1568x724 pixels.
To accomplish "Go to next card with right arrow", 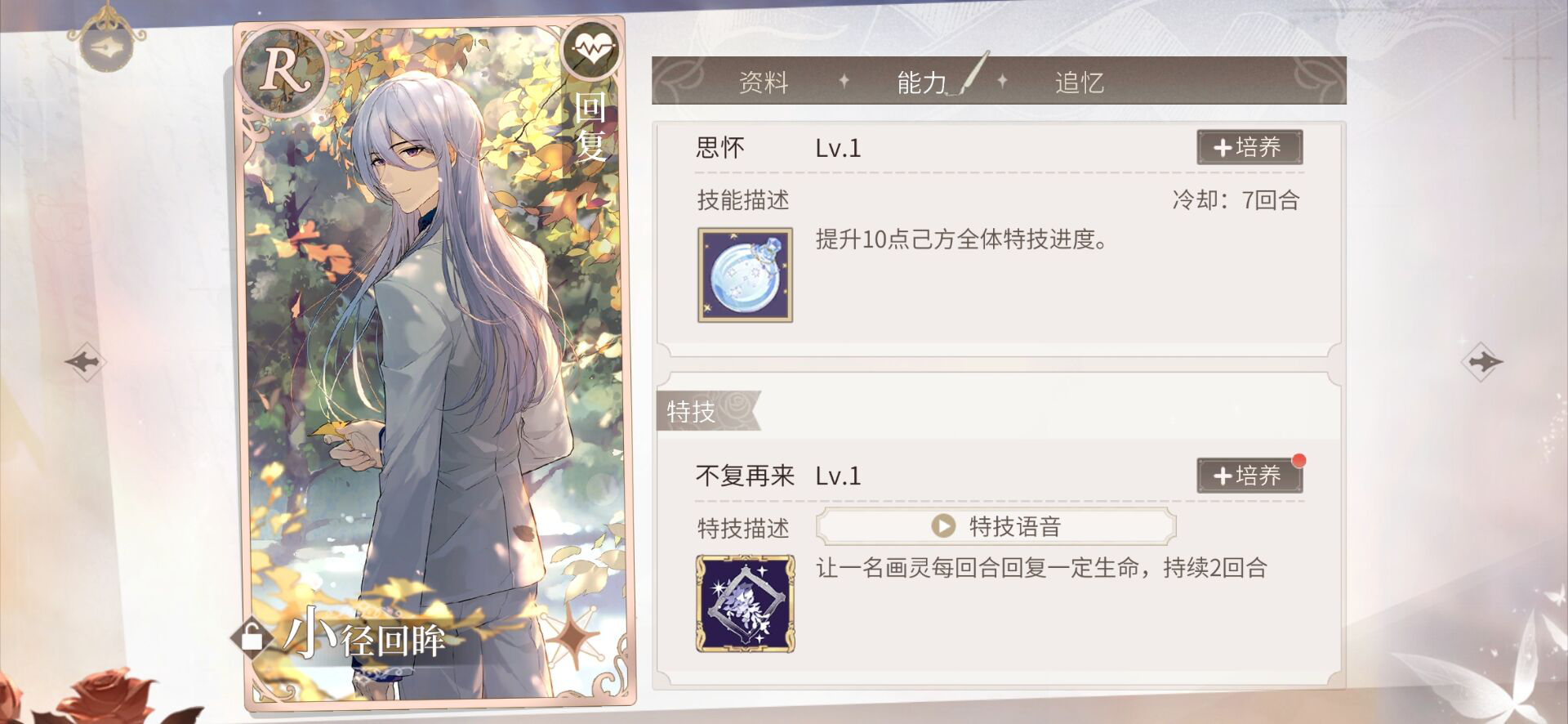I will (x=1483, y=361).
